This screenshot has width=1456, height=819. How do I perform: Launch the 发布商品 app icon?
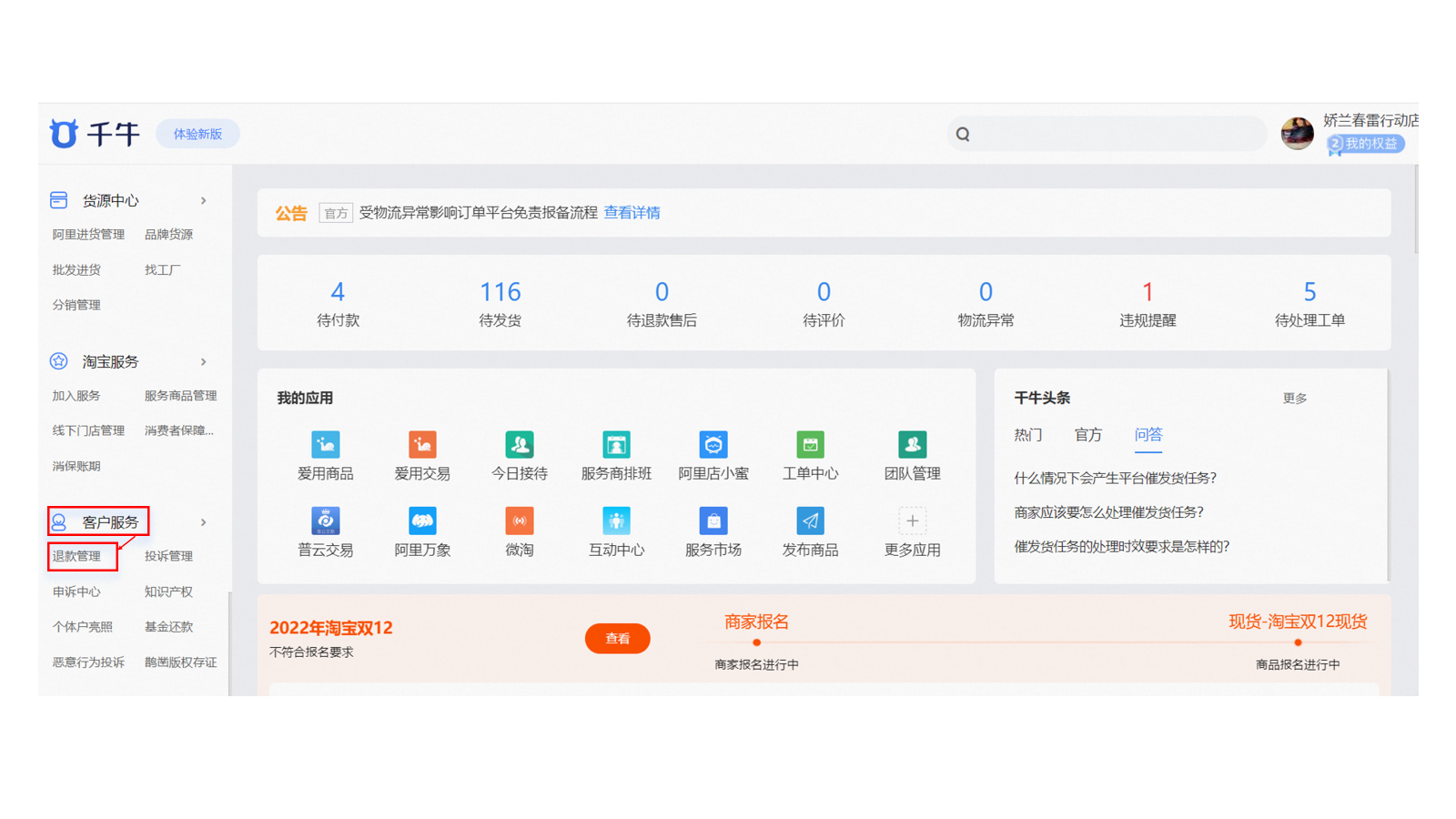click(x=810, y=521)
